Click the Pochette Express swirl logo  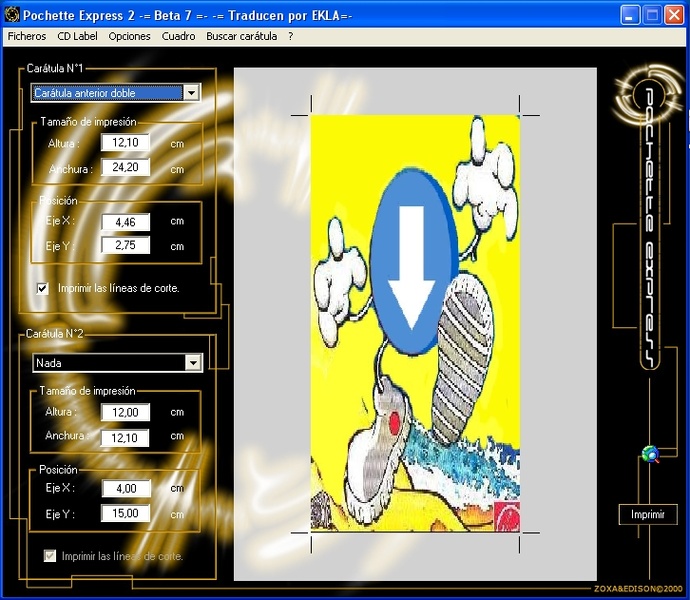point(647,95)
